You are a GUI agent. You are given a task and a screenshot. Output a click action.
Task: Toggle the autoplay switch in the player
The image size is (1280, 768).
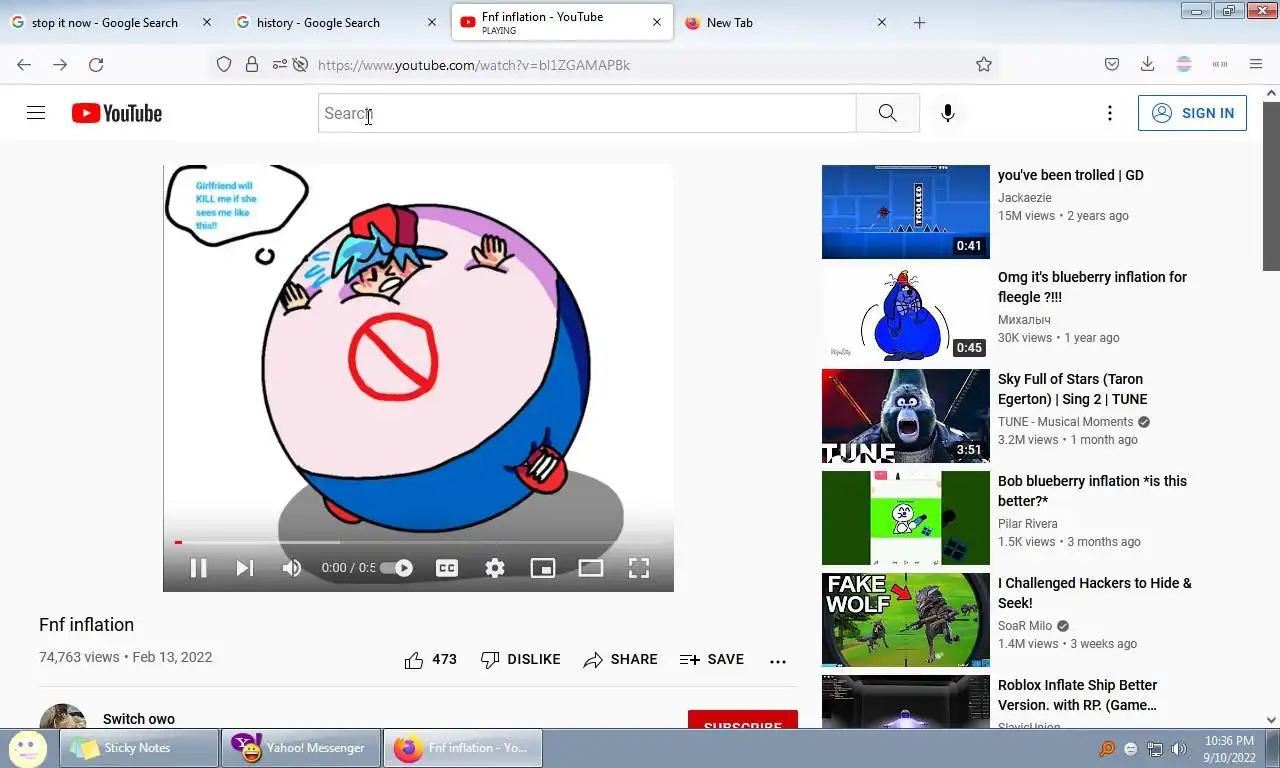396,568
